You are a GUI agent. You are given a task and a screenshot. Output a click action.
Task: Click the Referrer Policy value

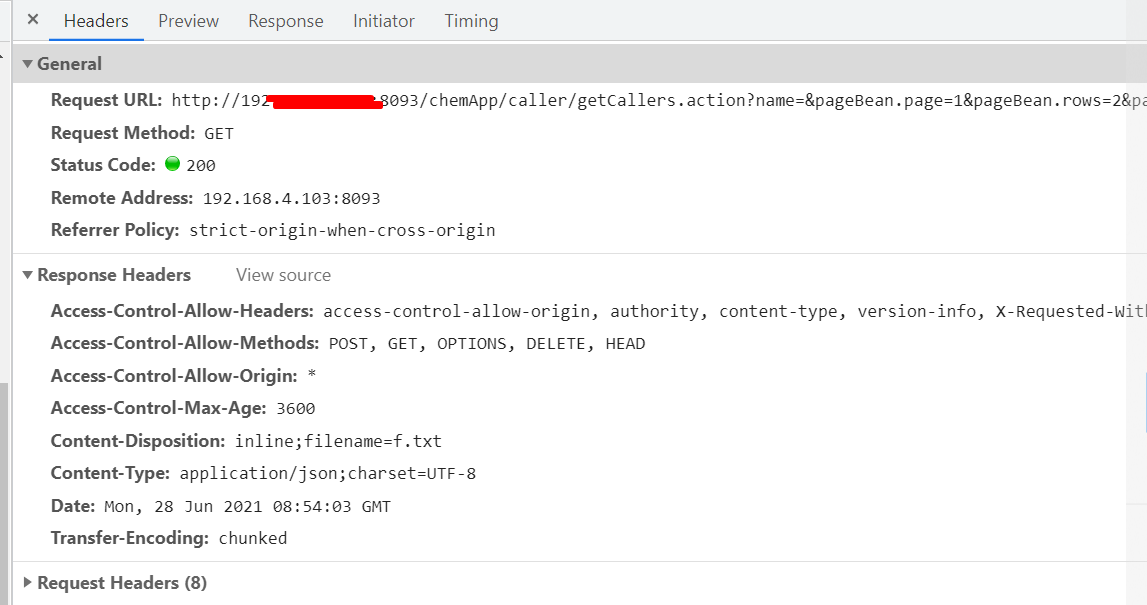[342, 230]
